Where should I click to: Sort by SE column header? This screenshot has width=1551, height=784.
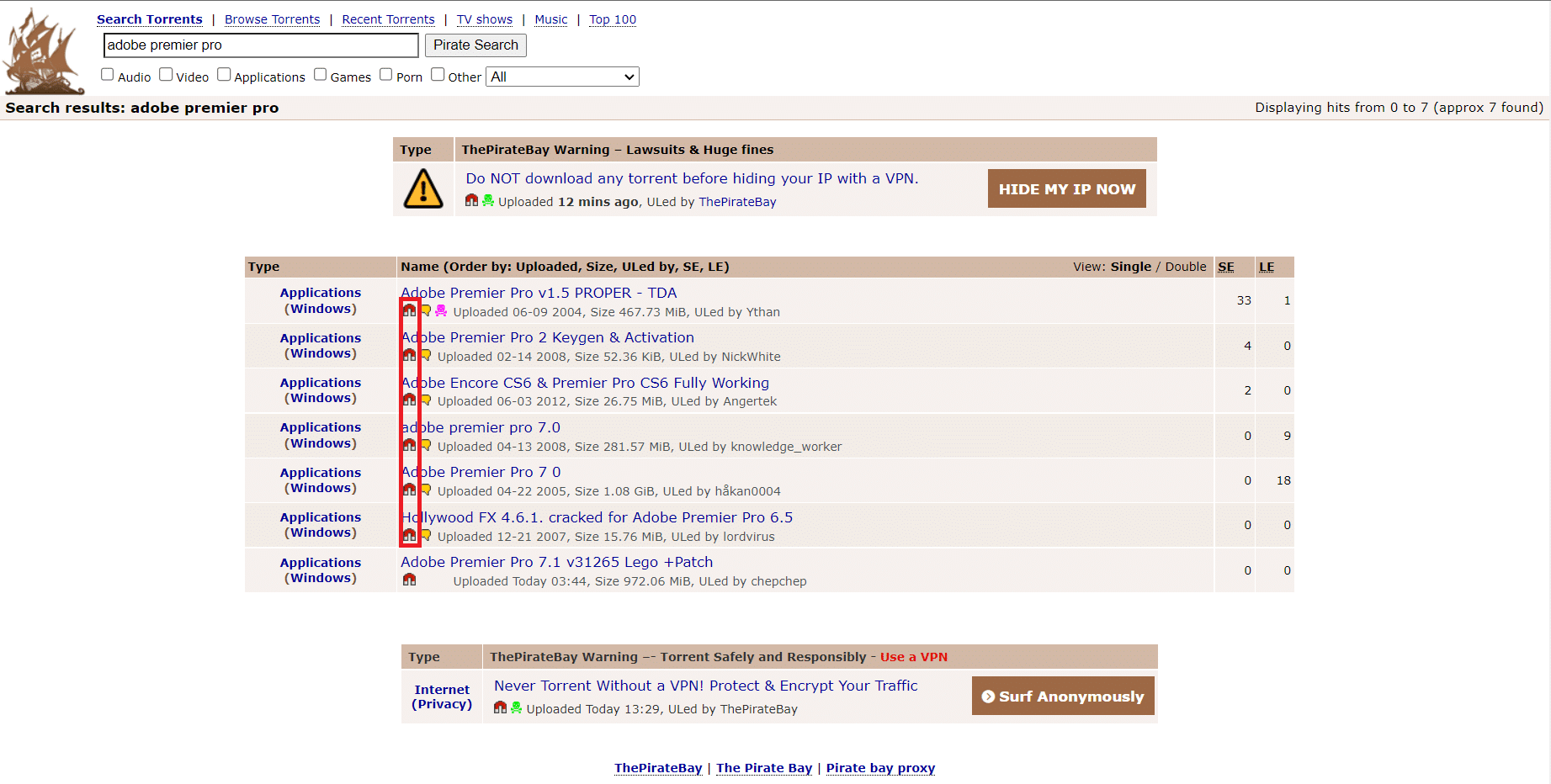[x=1226, y=267]
